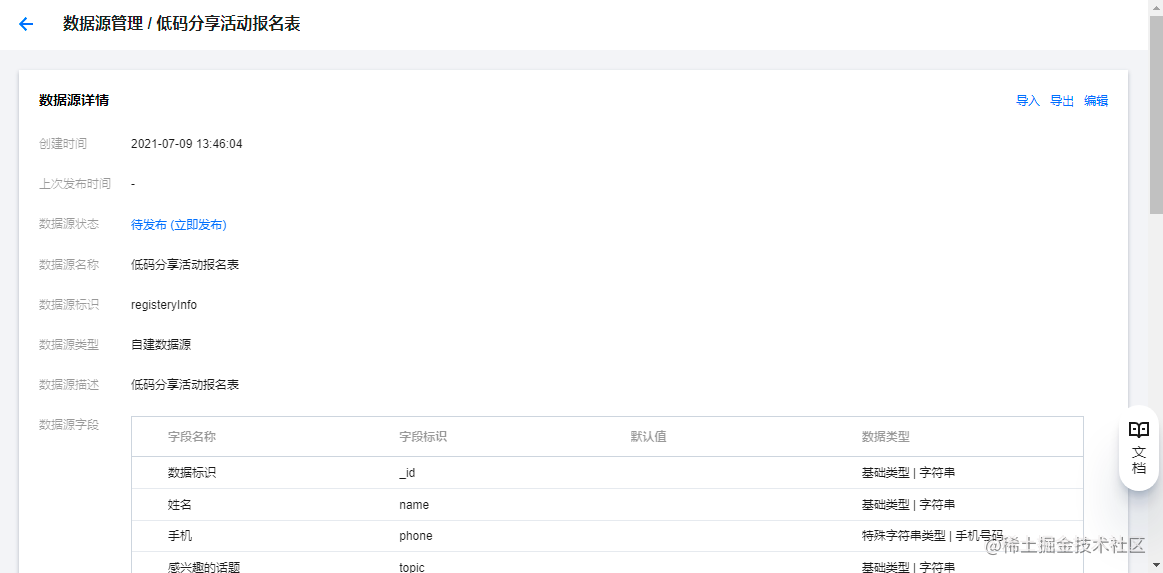Click 待发布 (立即发布) status link

[179, 225]
